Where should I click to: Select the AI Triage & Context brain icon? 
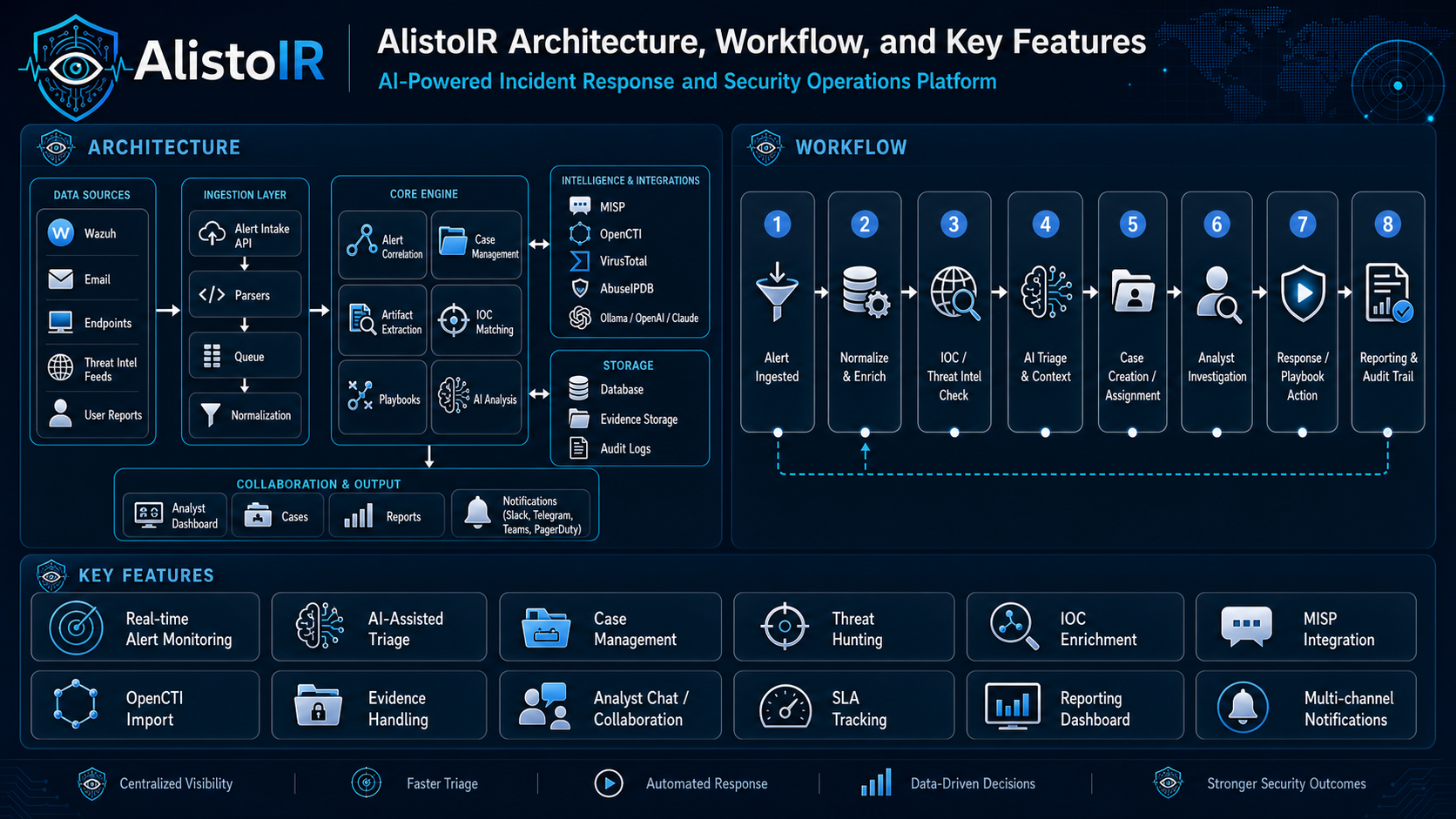(1046, 292)
